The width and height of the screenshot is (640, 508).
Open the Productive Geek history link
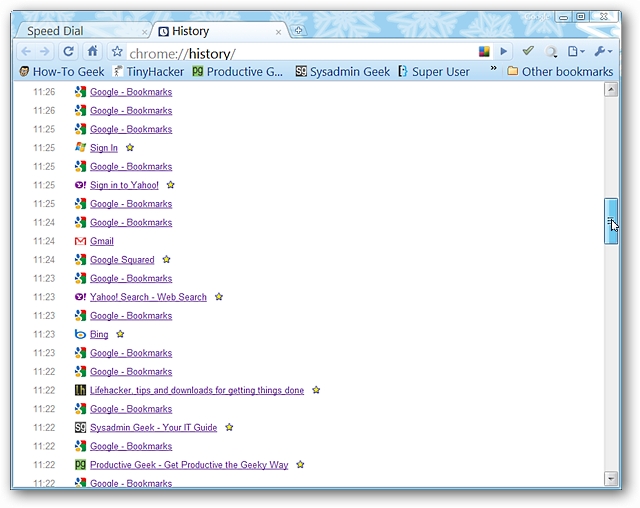pyautogui.click(x=189, y=465)
